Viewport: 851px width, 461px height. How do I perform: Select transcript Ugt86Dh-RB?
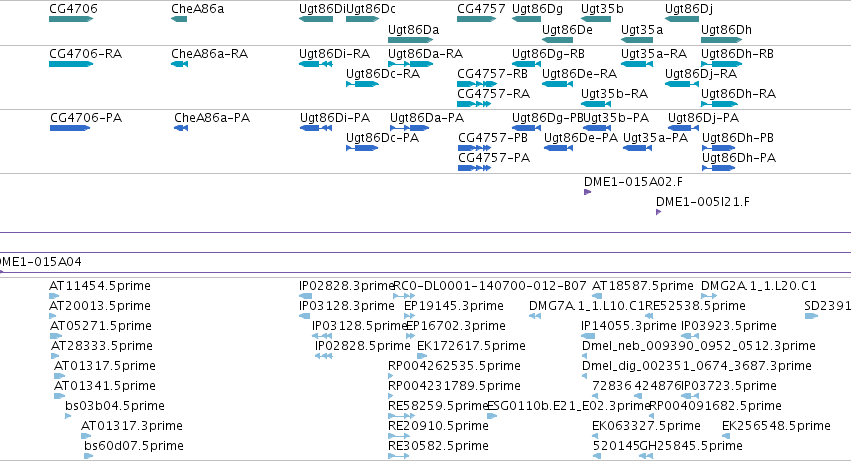tap(721, 64)
